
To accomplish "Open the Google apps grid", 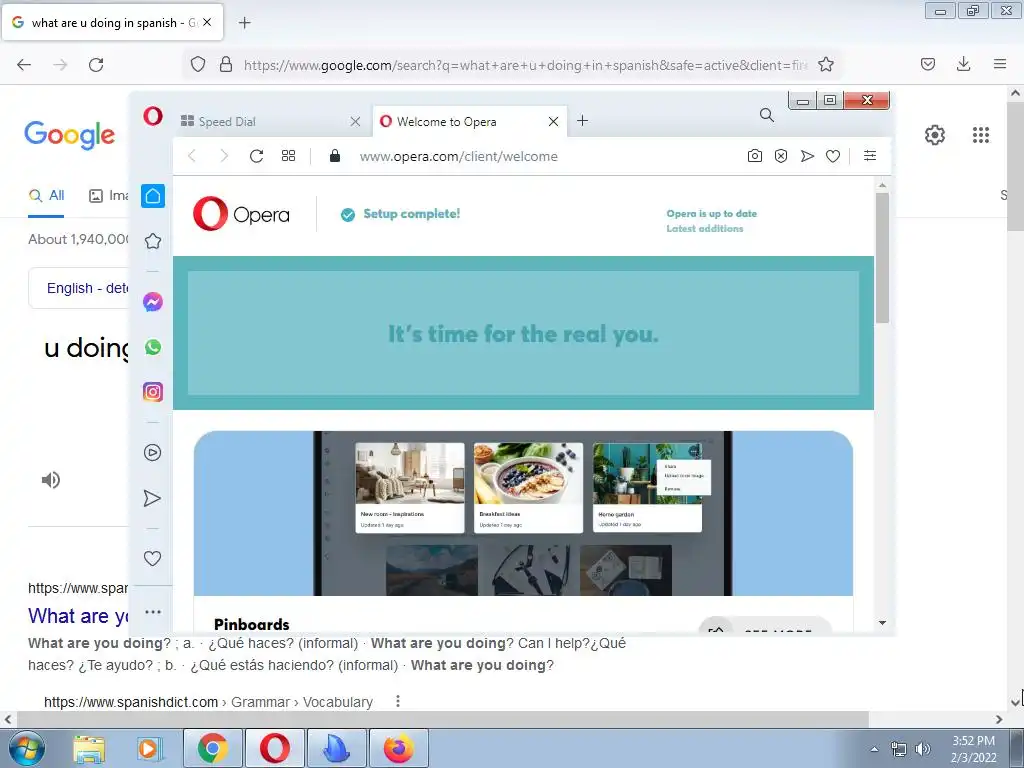I will [981, 135].
